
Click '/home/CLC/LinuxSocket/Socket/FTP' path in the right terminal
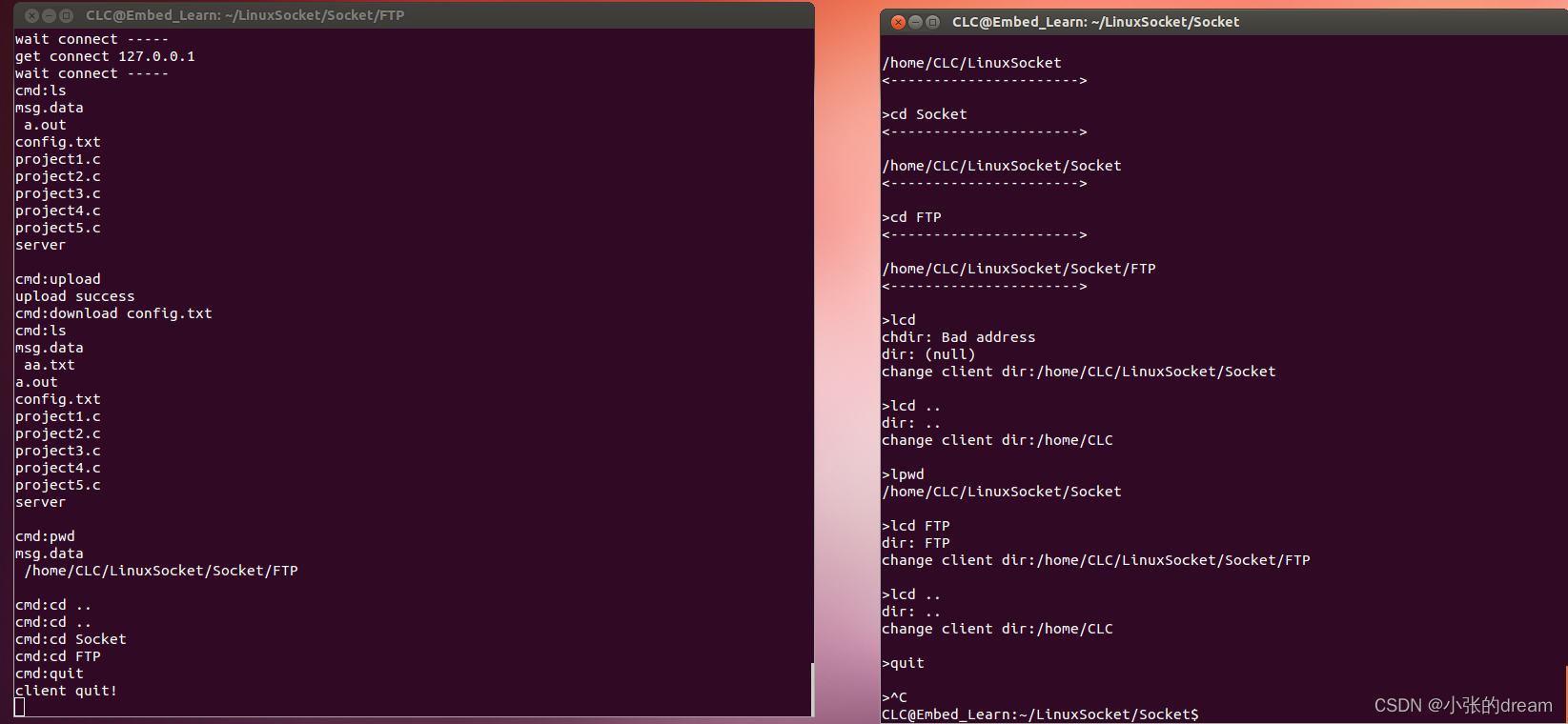pyautogui.click(x=1019, y=269)
